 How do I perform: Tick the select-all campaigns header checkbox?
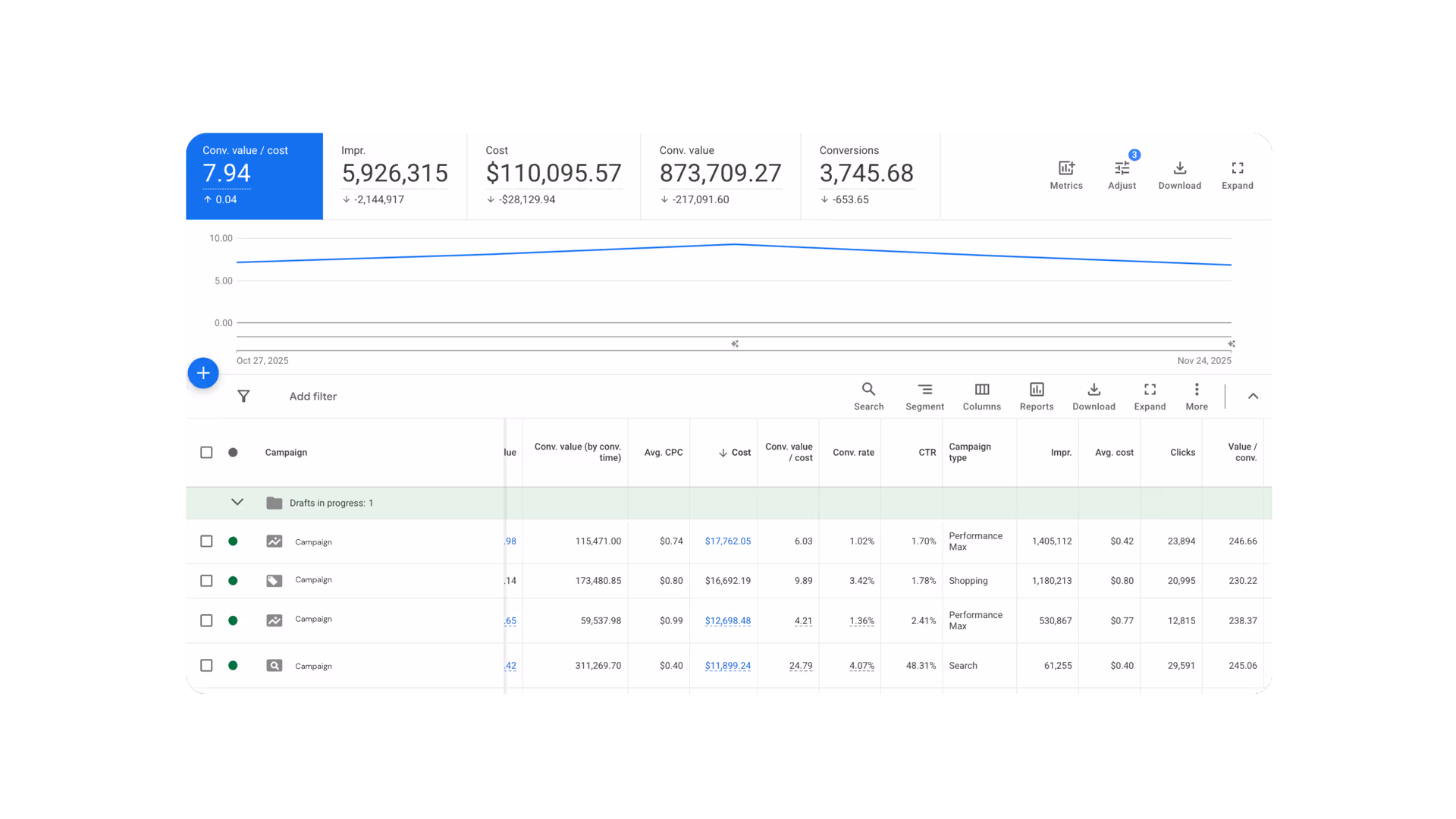pos(206,453)
